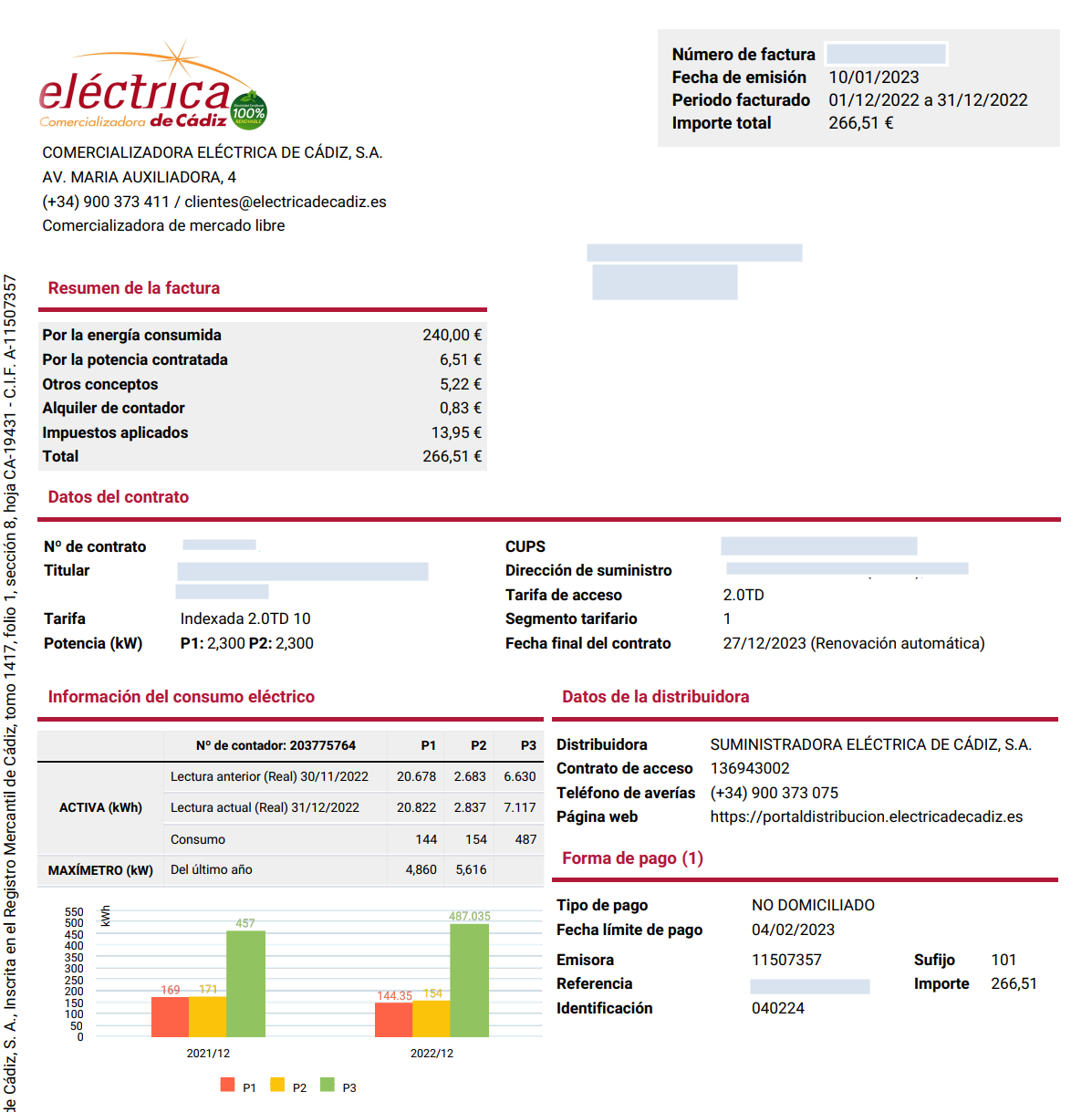
Task: Select previous reading P3 value 6.630
Action: 520,776
